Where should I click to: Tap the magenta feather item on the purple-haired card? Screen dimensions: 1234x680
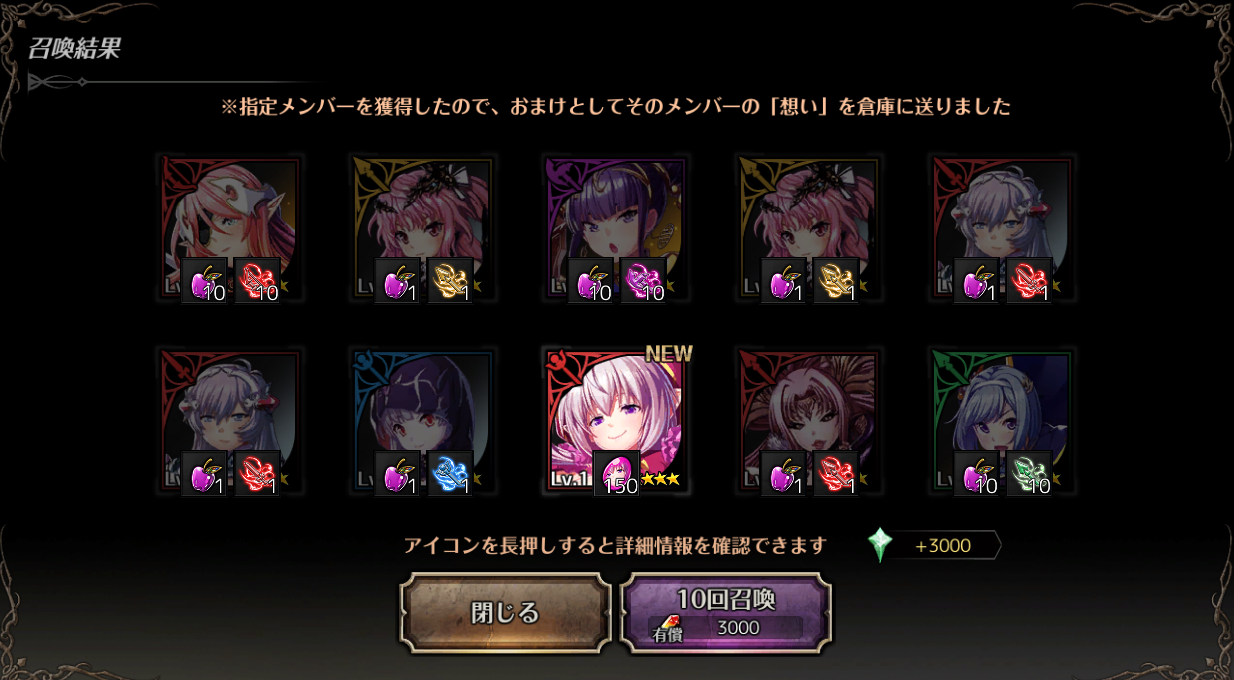[643, 281]
